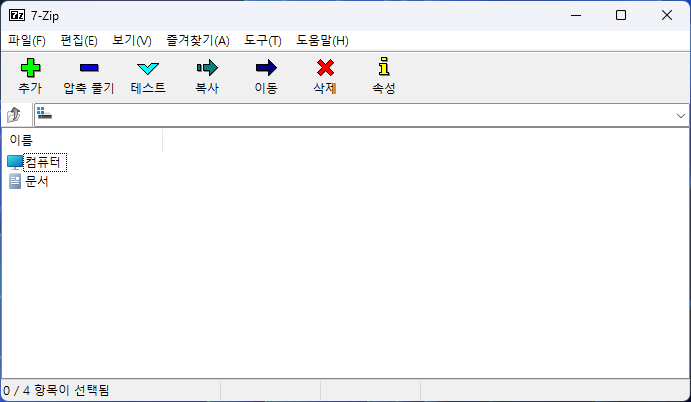The image size is (691, 402).
Task: Open the File (파일) menu
Action: (x=27, y=41)
